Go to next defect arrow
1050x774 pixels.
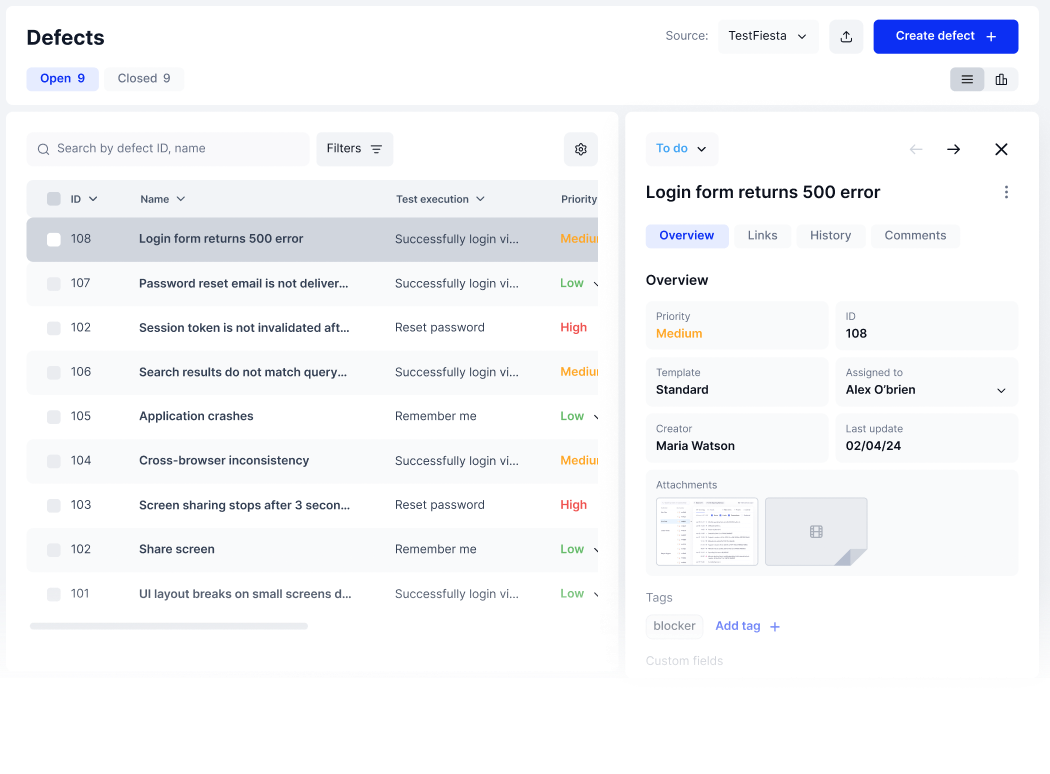pyautogui.click(x=954, y=149)
